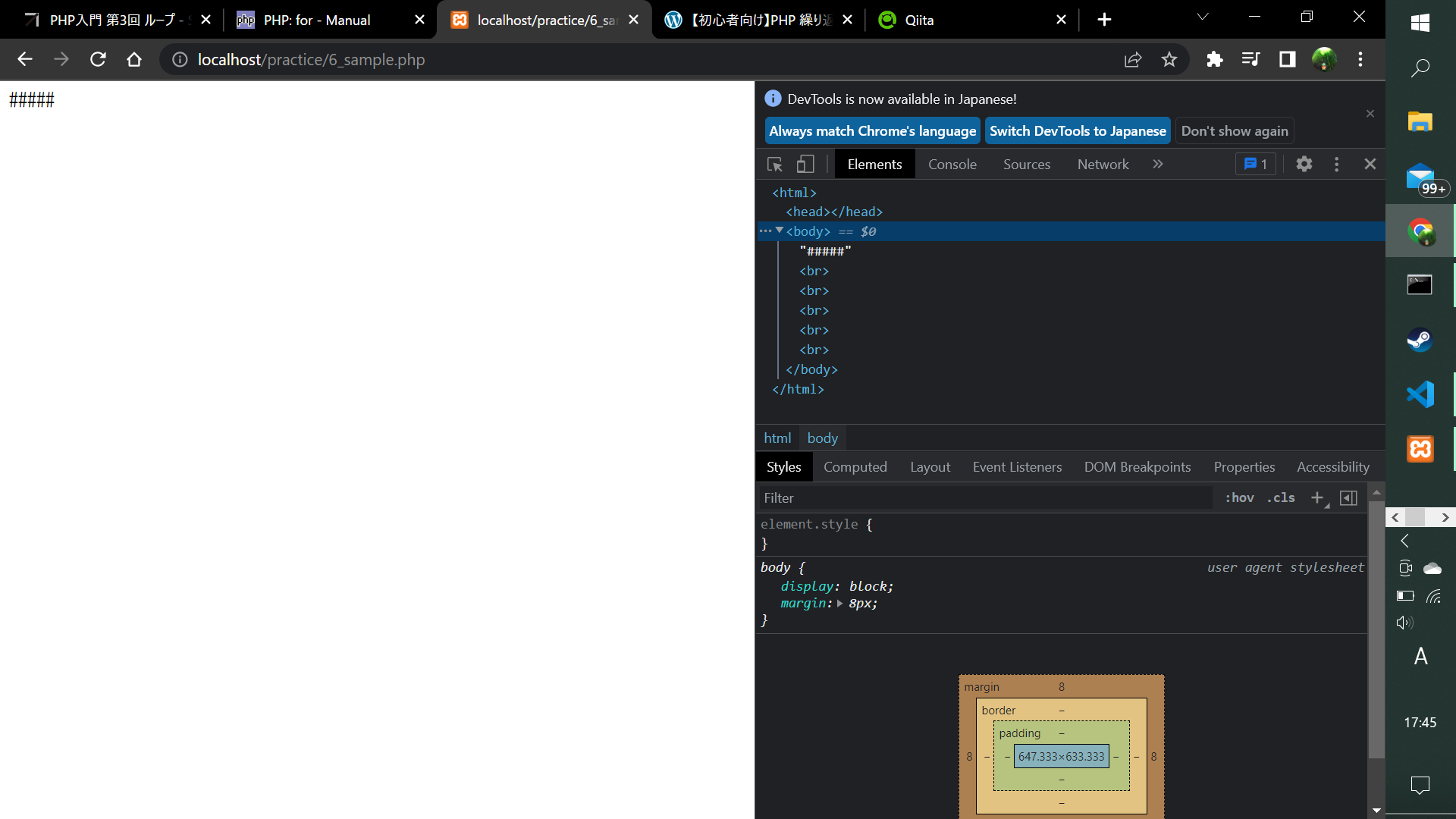Select the head element in the DOM tree
Viewport: 1456px width, 819px height.
pyautogui.click(x=834, y=212)
